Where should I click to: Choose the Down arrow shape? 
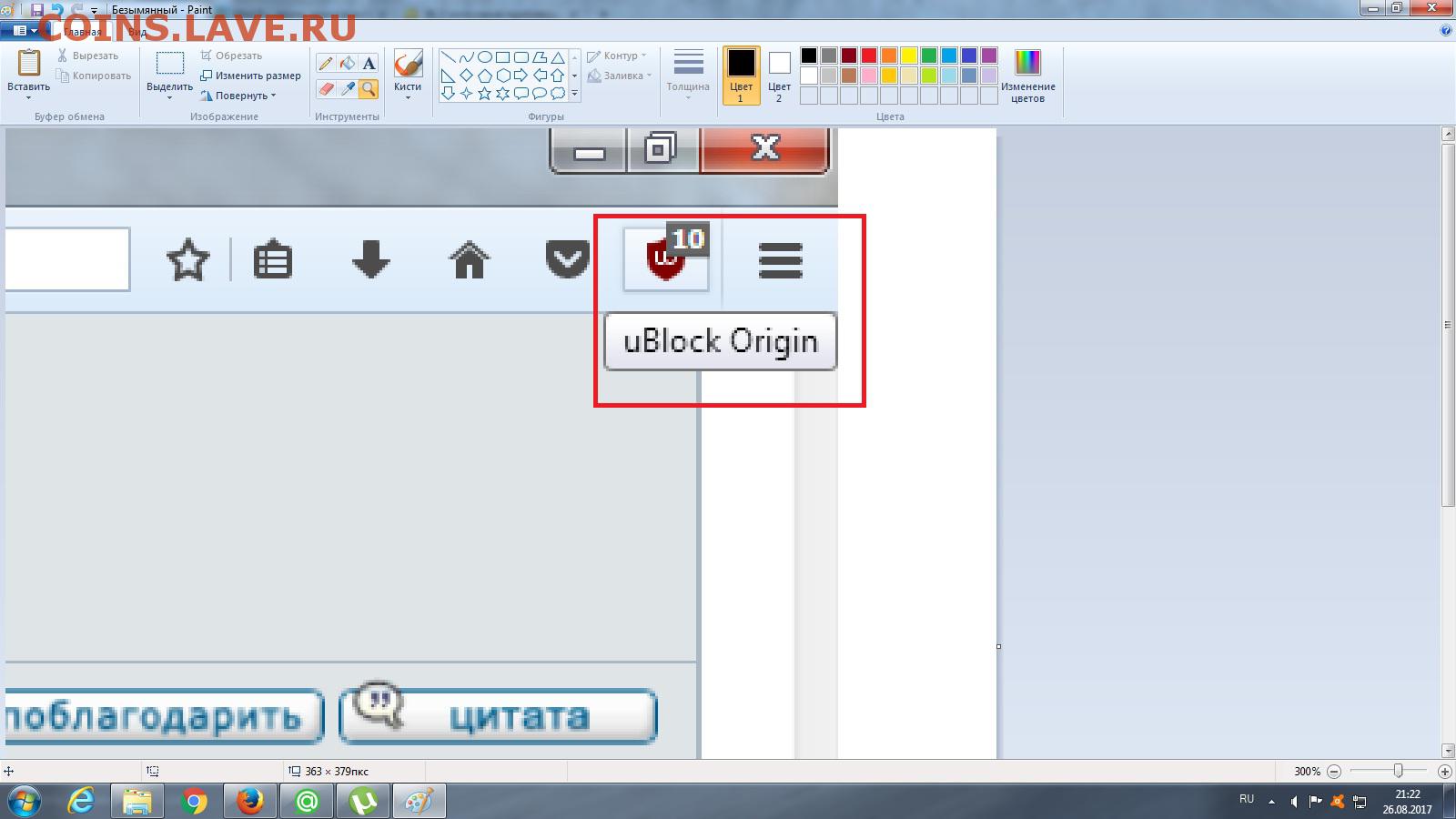448,93
